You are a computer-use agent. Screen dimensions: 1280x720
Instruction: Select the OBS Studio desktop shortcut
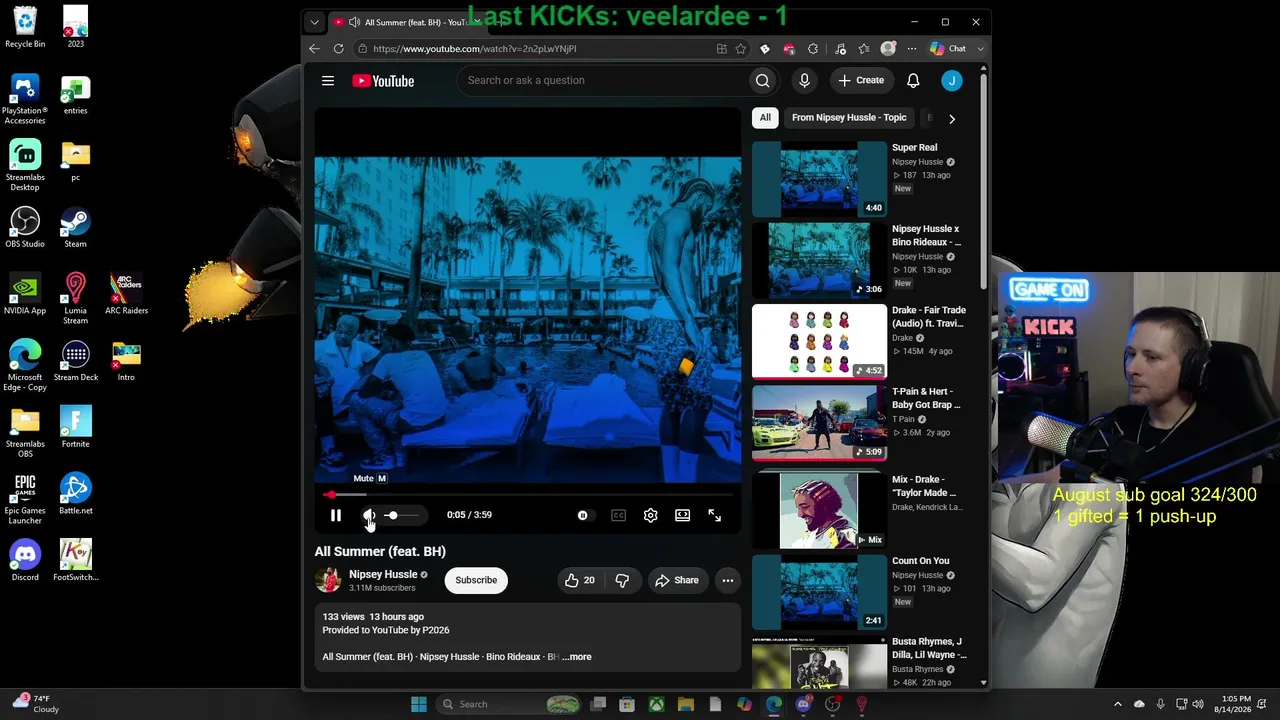pyautogui.click(x=25, y=227)
